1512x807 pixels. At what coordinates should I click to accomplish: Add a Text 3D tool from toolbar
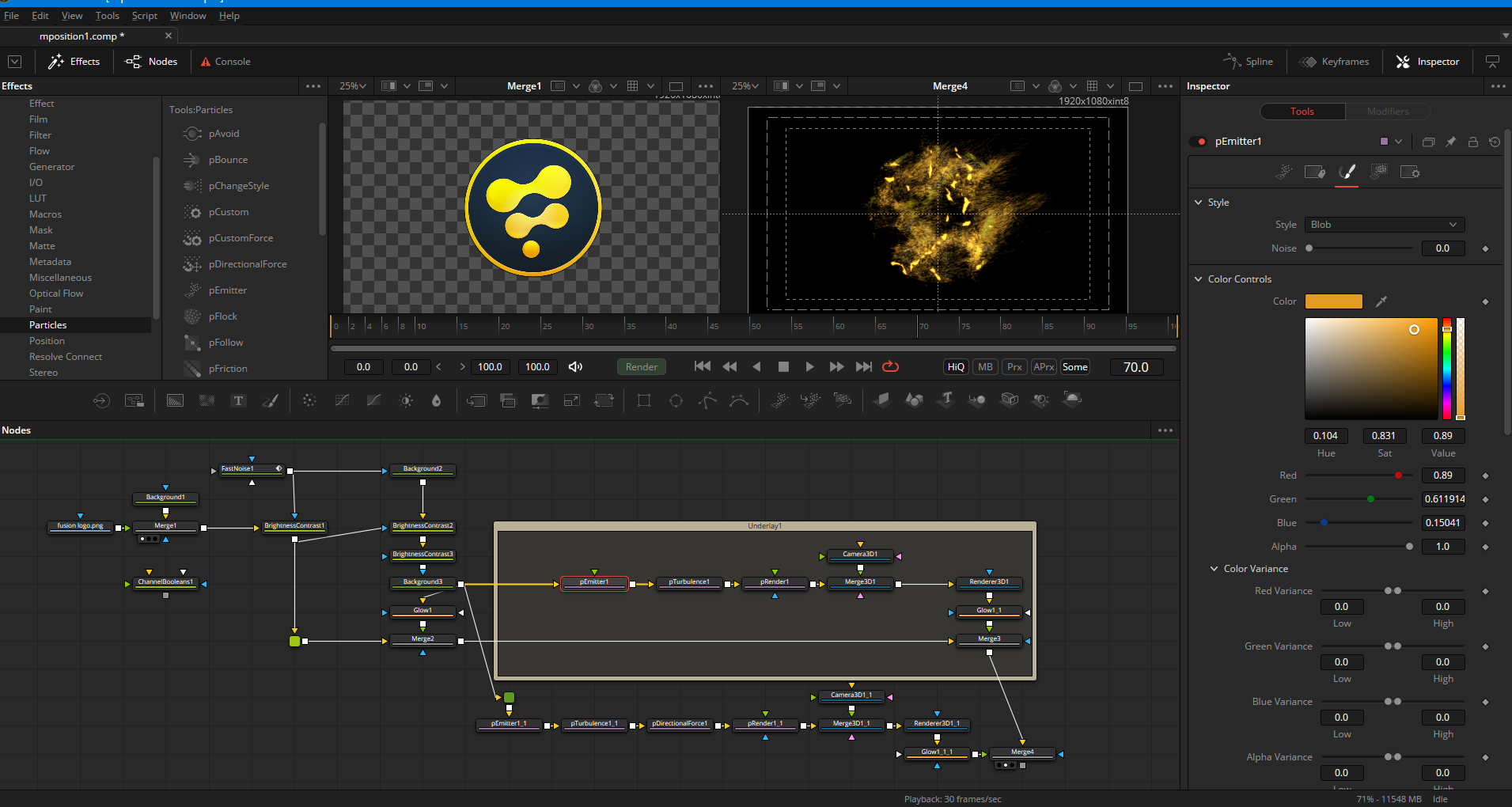946,399
